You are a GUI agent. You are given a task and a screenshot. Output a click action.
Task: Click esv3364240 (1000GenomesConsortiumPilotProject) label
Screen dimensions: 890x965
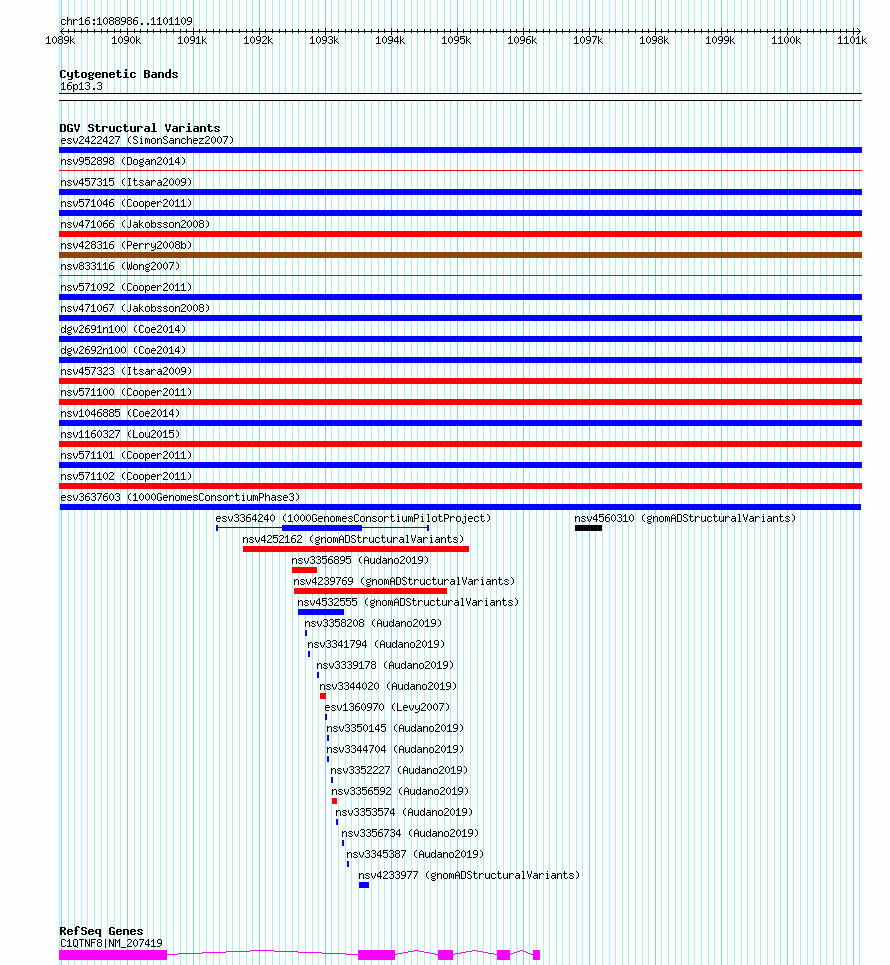coord(353,518)
